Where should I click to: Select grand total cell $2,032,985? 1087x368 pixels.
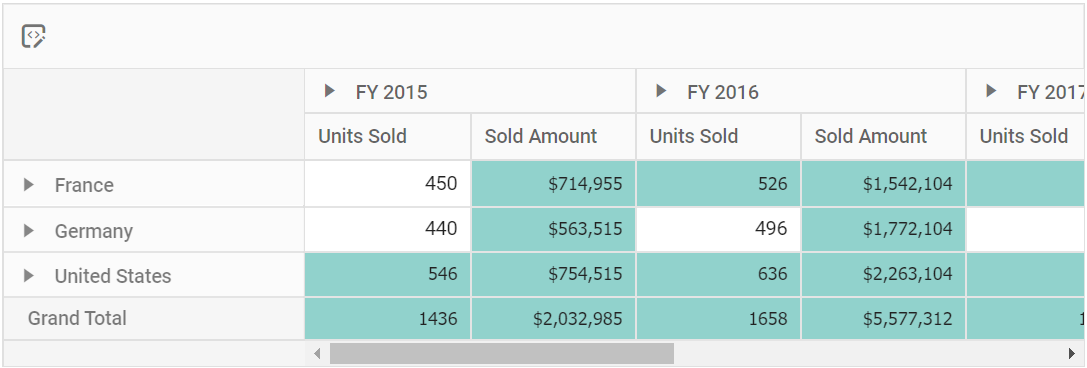tap(553, 319)
